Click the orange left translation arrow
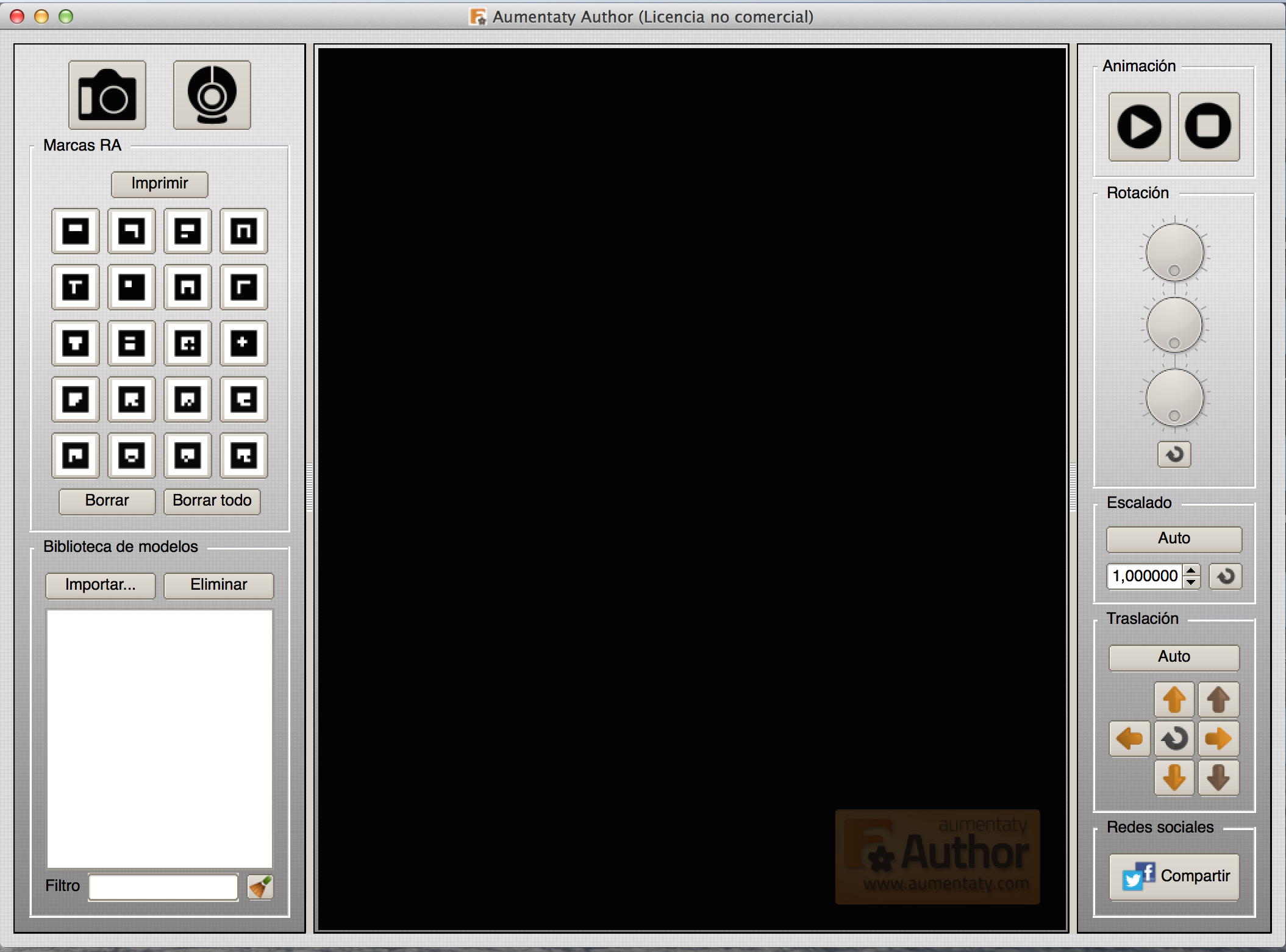The width and height of the screenshot is (1286, 952). 1129,739
